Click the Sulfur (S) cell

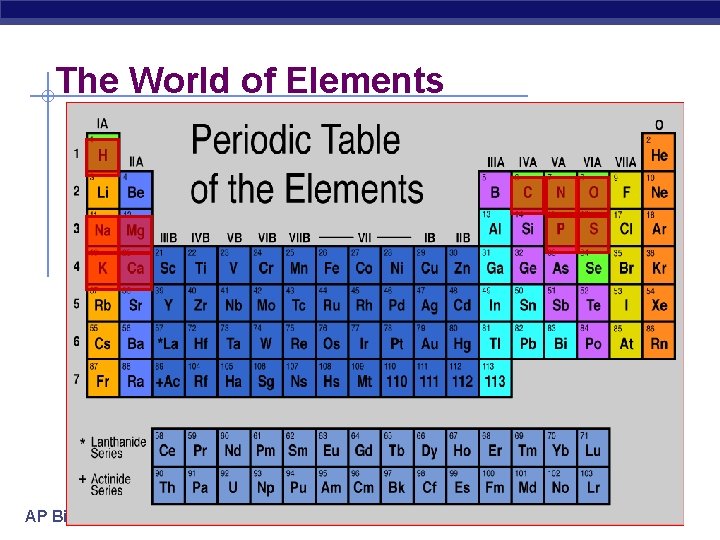pyautogui.click(x=593, y=231)
